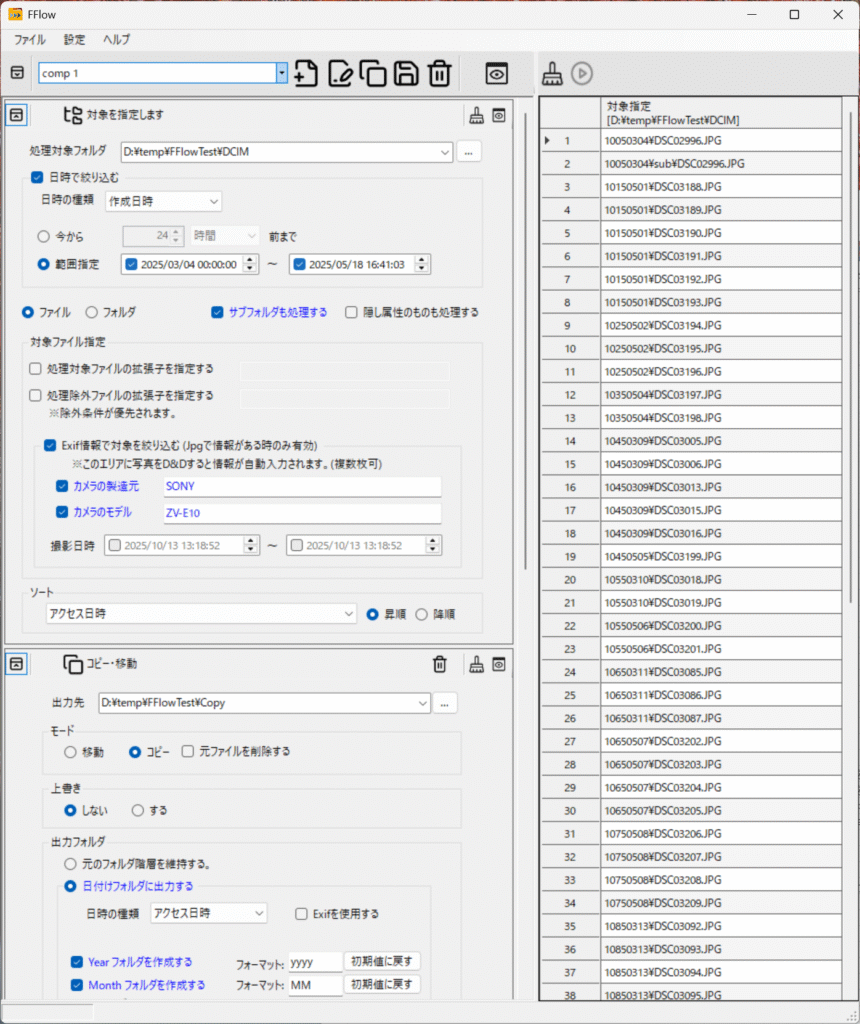Click the duplicate flow icon
Image resolution: width=860 pixels, height=1024 pixels.
pos(373,73)
